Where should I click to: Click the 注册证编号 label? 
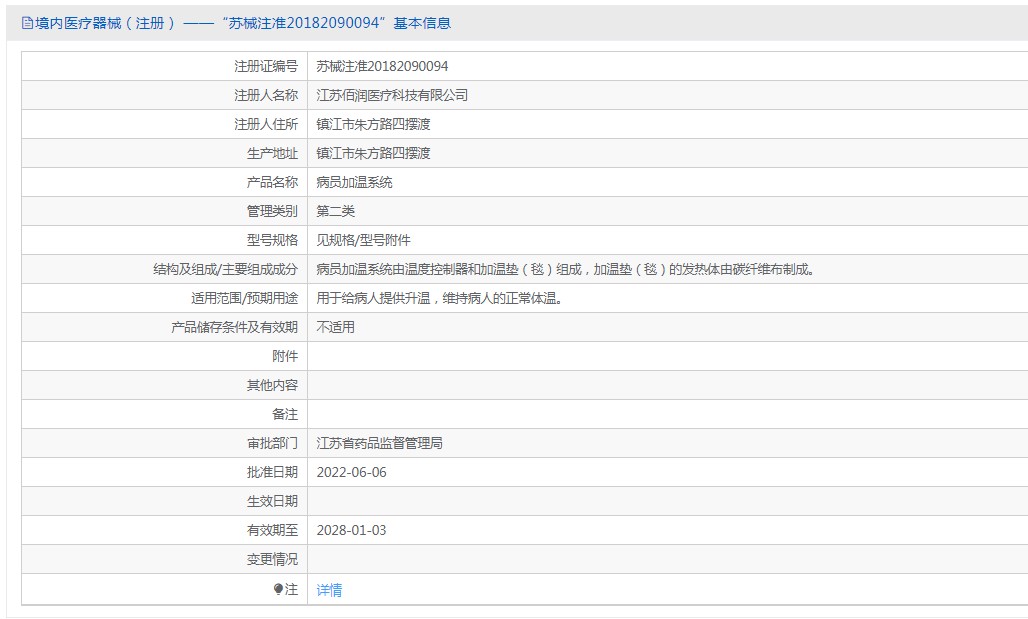266,66
